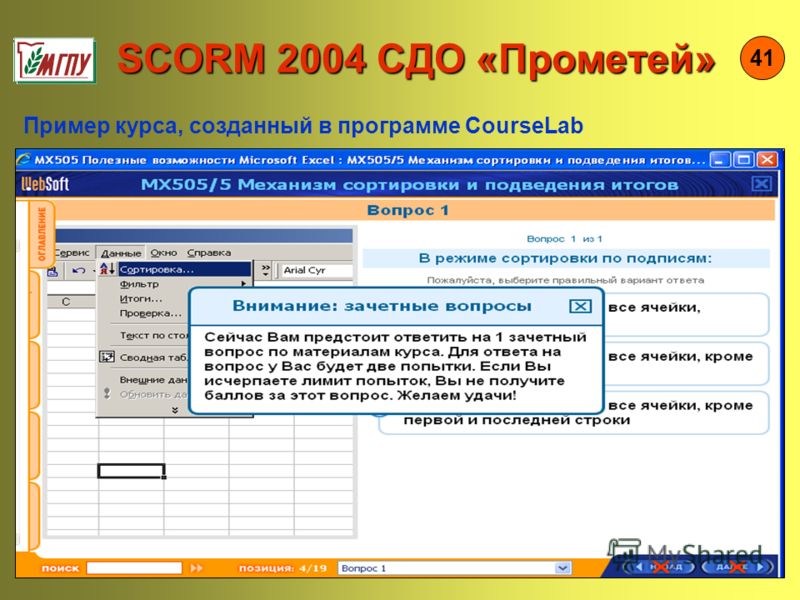This screenshot has height=600, width=800.
Task: Open the Окно menu
Action: tap(164, 253)
